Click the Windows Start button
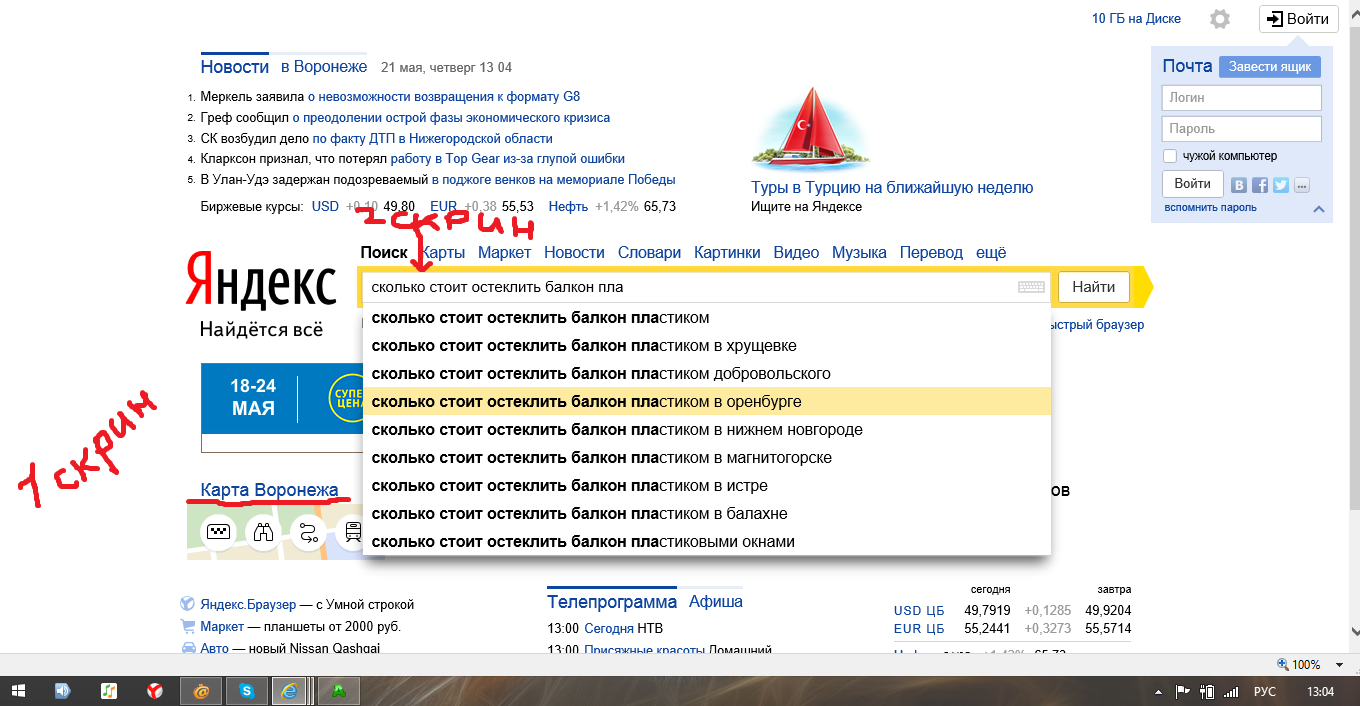 coord(19,691)
